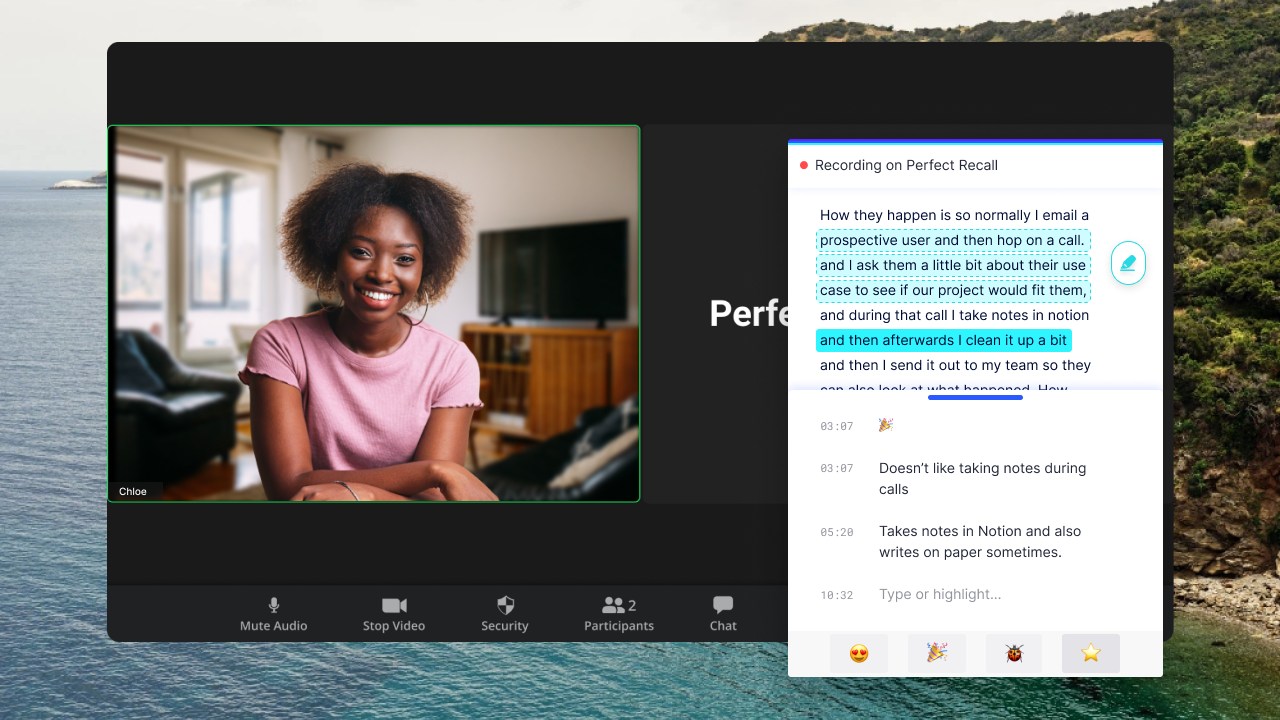
Task: Click transcript line "prospective user and then hop"
Action: (951, 240)
